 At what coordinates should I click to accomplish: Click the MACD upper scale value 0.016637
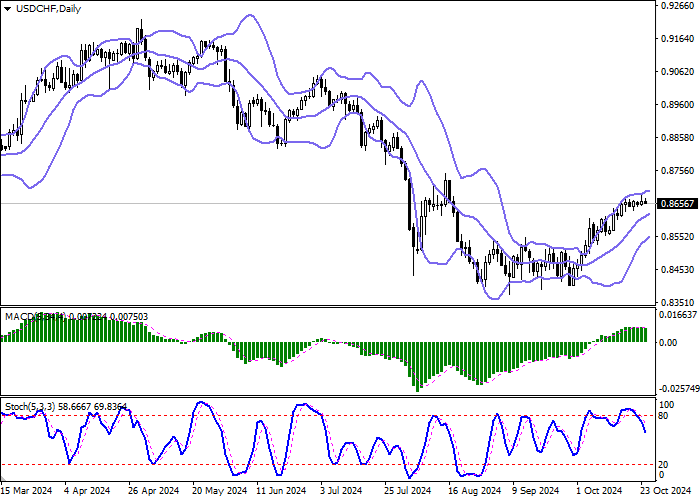click(678, 315)
